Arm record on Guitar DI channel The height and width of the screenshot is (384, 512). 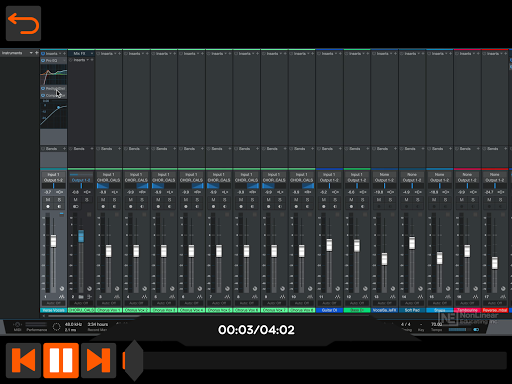[324, 207]
